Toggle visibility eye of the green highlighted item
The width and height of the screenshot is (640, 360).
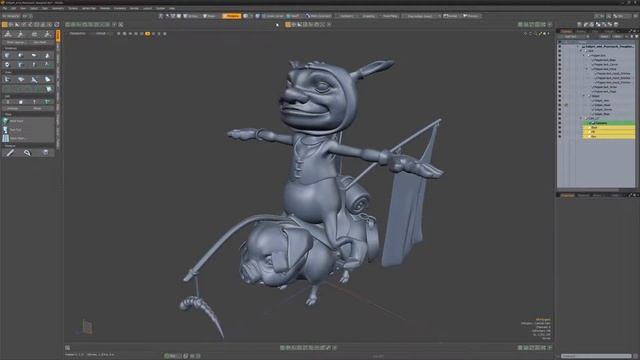coord(560,123)
